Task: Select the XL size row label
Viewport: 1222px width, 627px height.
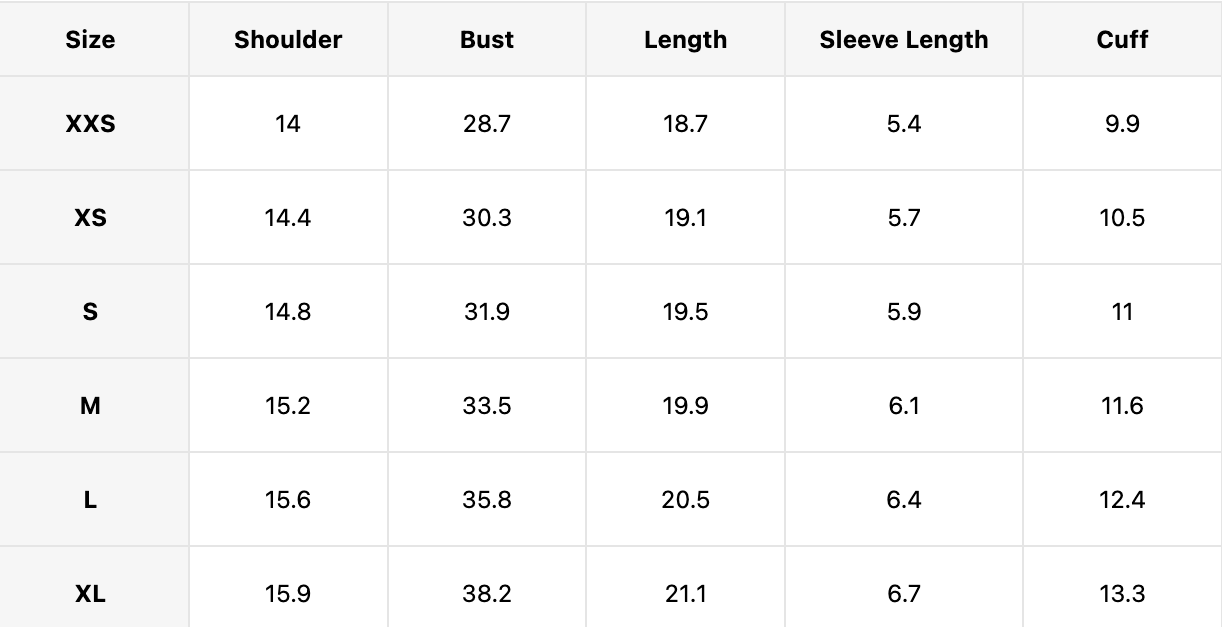Action: click(x=90, y=594)
